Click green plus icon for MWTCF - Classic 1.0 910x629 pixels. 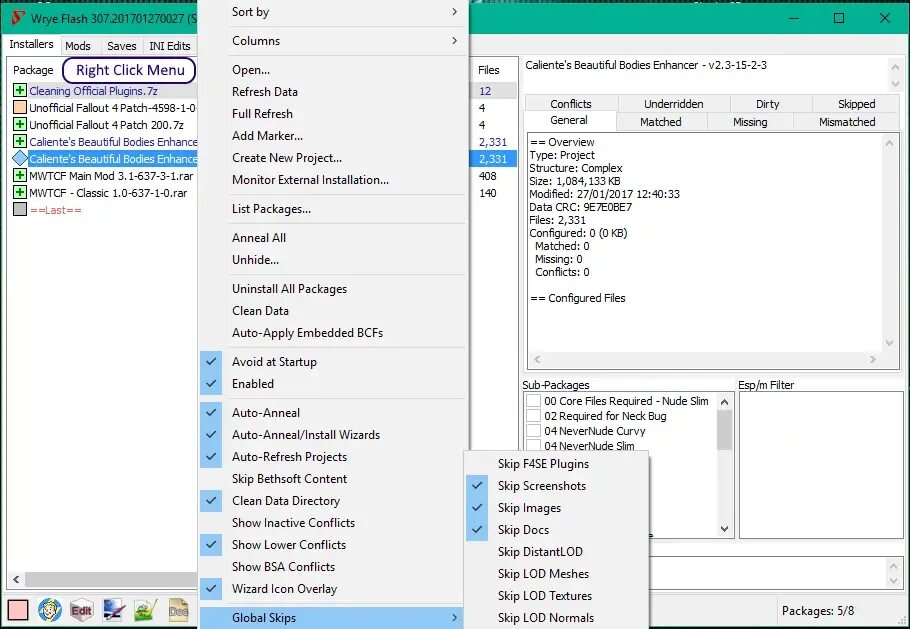click(x=20, y=192)
